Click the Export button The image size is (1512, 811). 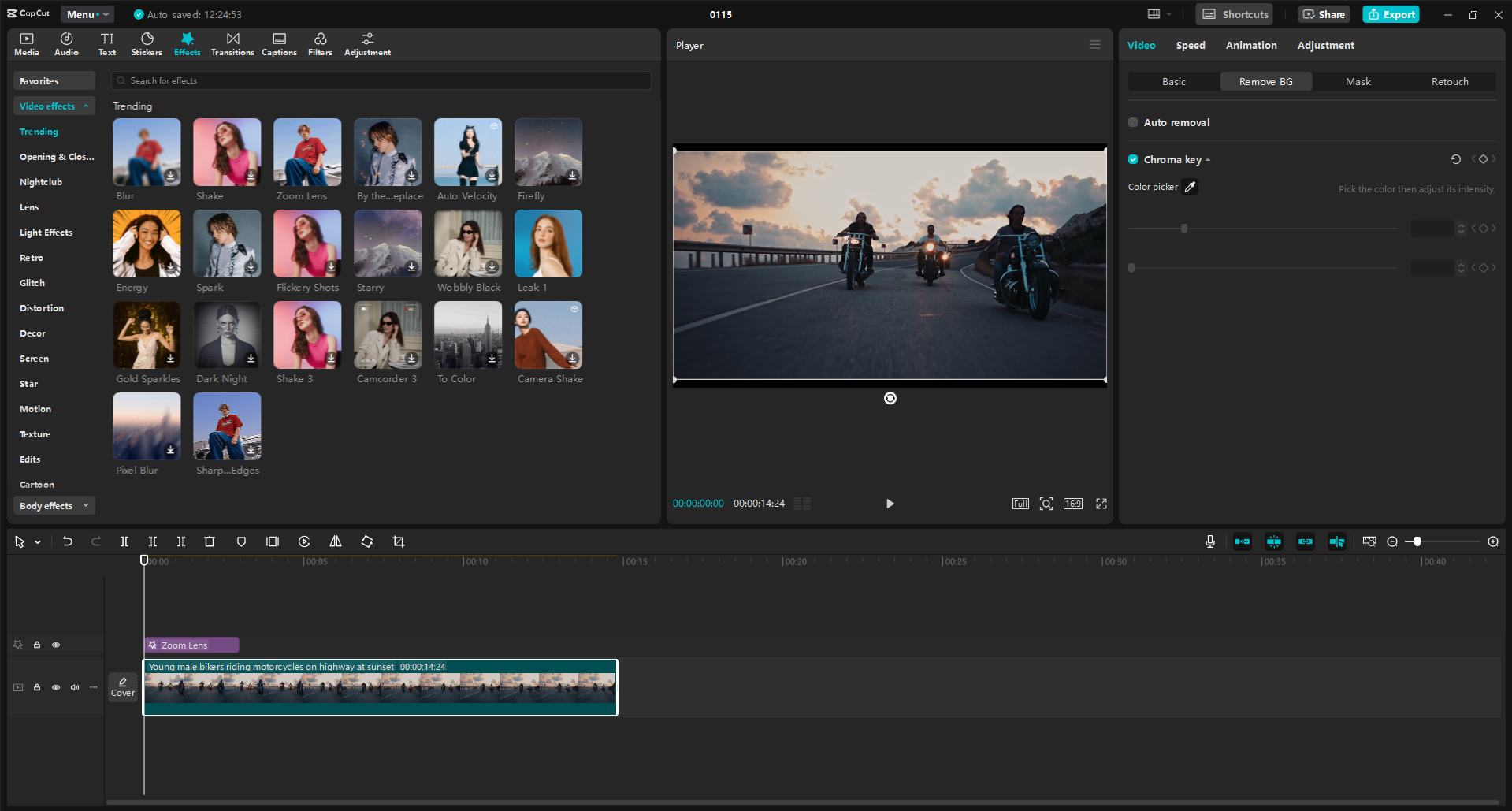[1390, 13]
